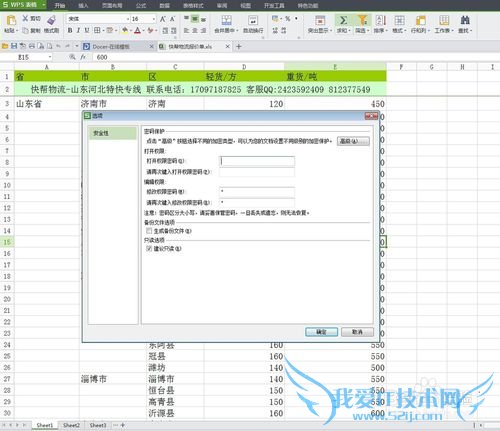The height and width of the screenshot is (431, 500).
Task: Click the fill color bucket icon
Action: tap(125, 30)
